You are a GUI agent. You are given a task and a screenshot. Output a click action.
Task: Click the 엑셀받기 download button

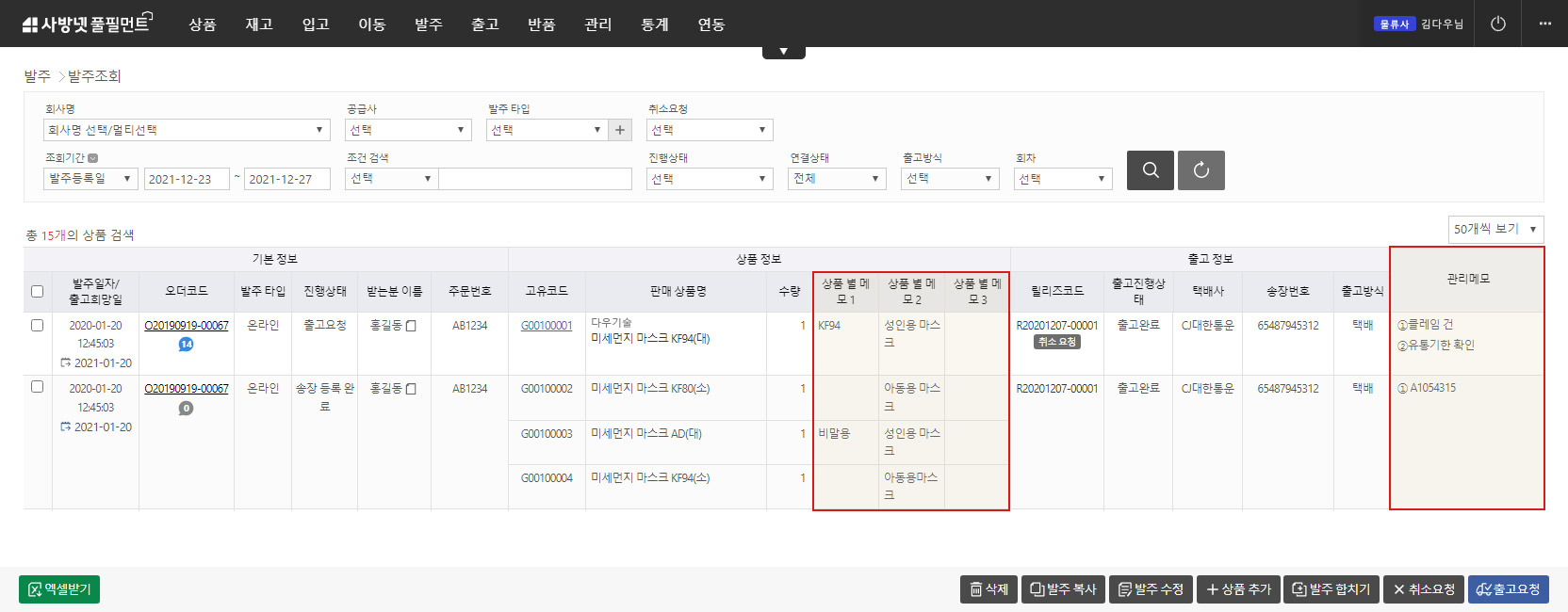tap(59, 589)
